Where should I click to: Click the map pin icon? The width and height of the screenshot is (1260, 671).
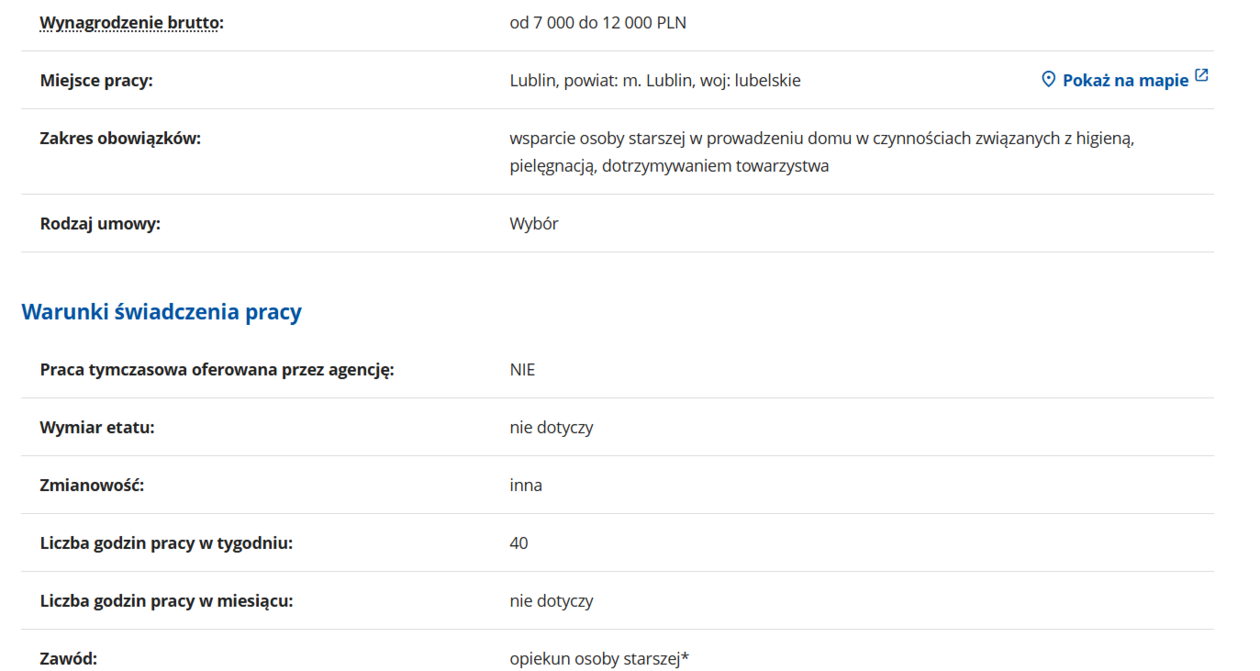pos(1048,79)
